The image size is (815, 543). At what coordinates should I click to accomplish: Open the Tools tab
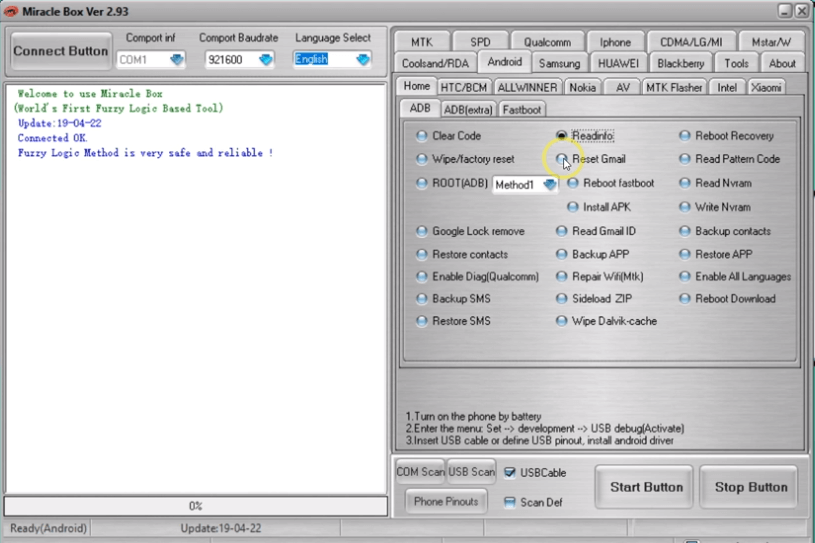tap(737, 63)
